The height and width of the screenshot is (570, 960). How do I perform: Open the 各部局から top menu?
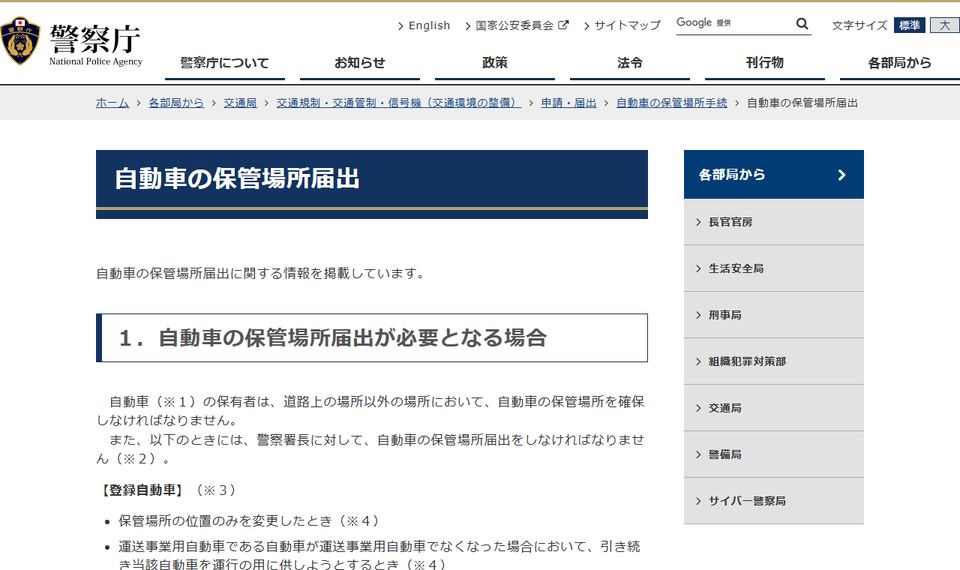coord(899,63)
